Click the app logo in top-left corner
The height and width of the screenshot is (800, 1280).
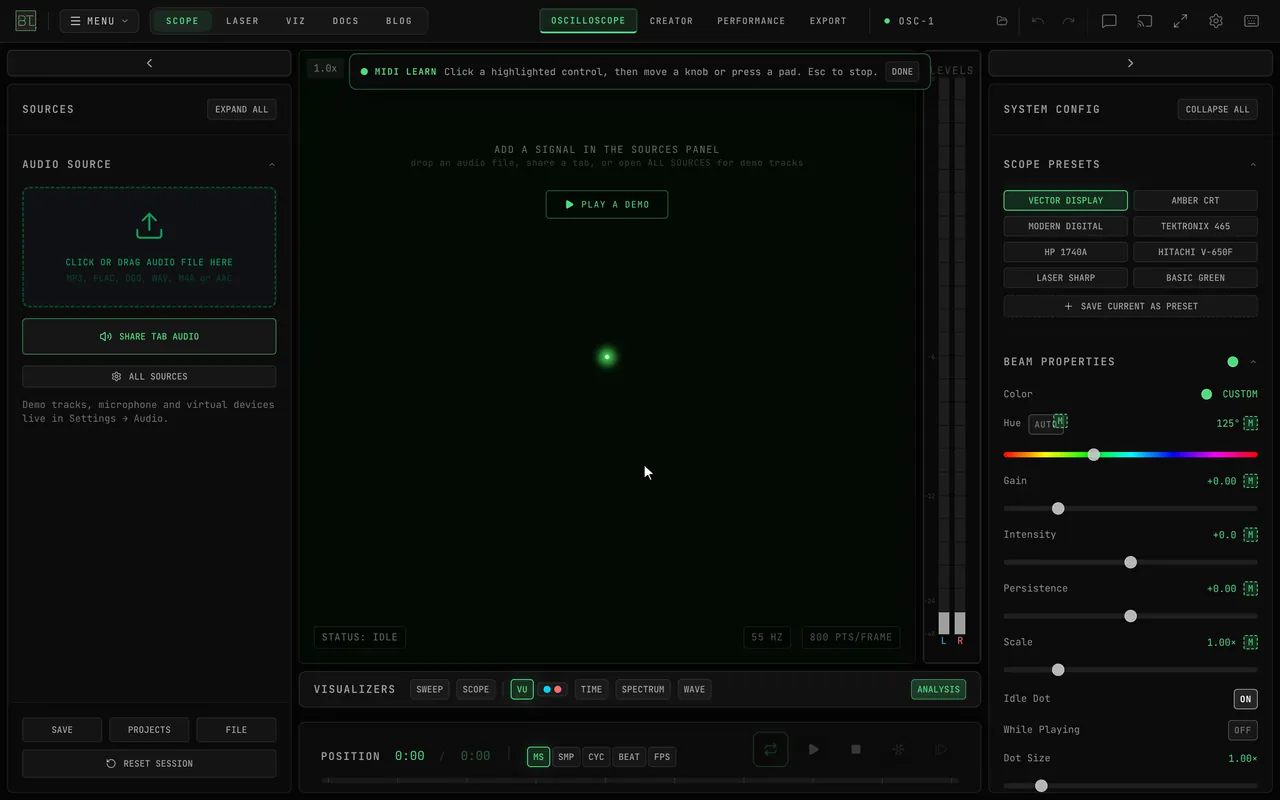coord(26,21)
